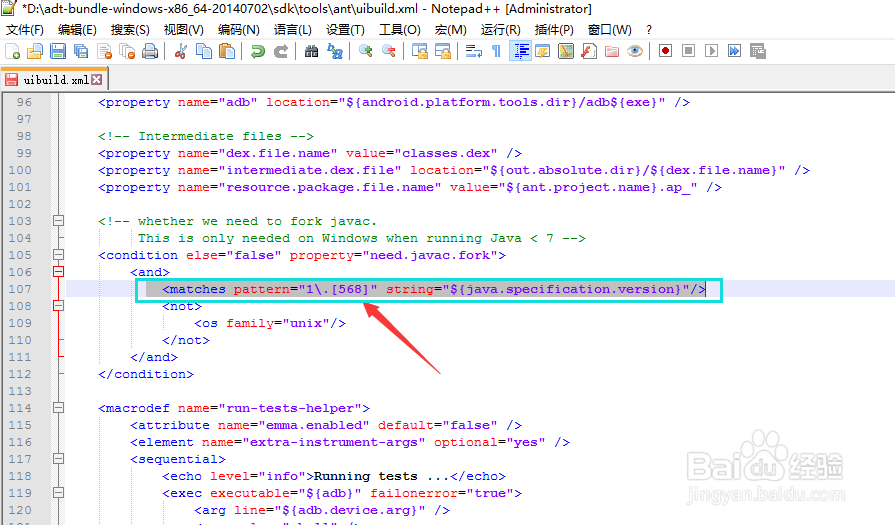Click the text "classes.dex" on line 99
895x525 pixels.
pyautogui.click(x=446, y=153)
